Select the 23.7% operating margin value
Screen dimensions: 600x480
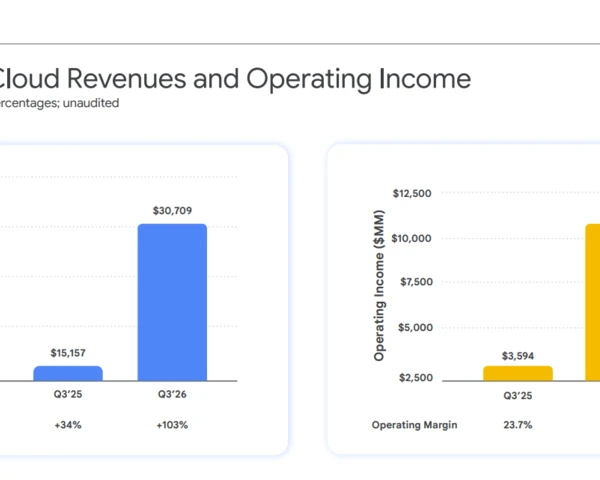coord(518,425)
